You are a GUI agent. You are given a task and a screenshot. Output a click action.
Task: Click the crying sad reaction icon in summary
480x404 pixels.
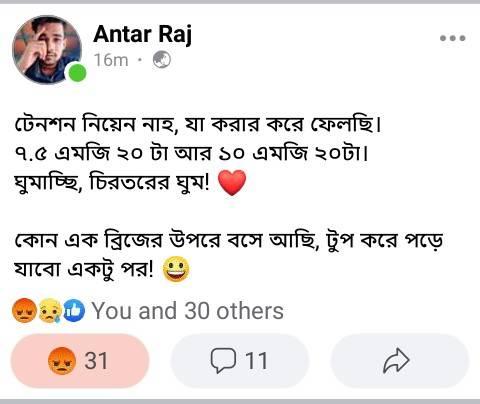50,311
